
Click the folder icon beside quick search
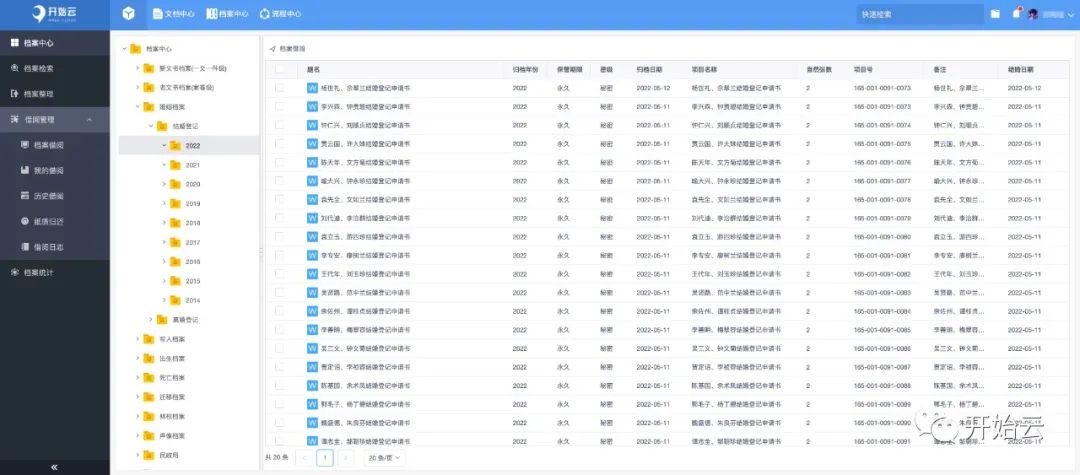click(x=995, y=14)
